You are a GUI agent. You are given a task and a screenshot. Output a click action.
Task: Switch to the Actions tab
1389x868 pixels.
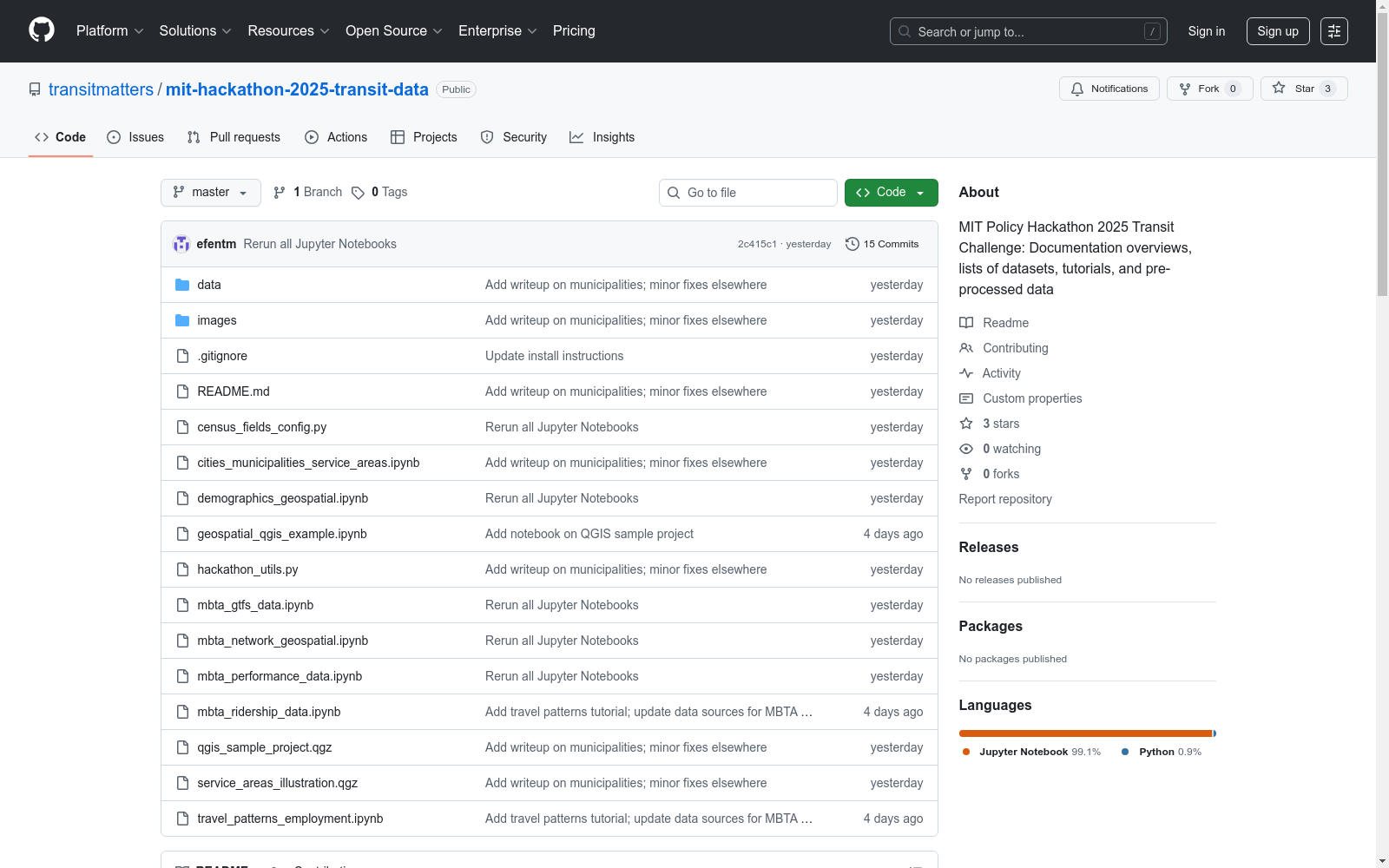[x=336, y=137]
